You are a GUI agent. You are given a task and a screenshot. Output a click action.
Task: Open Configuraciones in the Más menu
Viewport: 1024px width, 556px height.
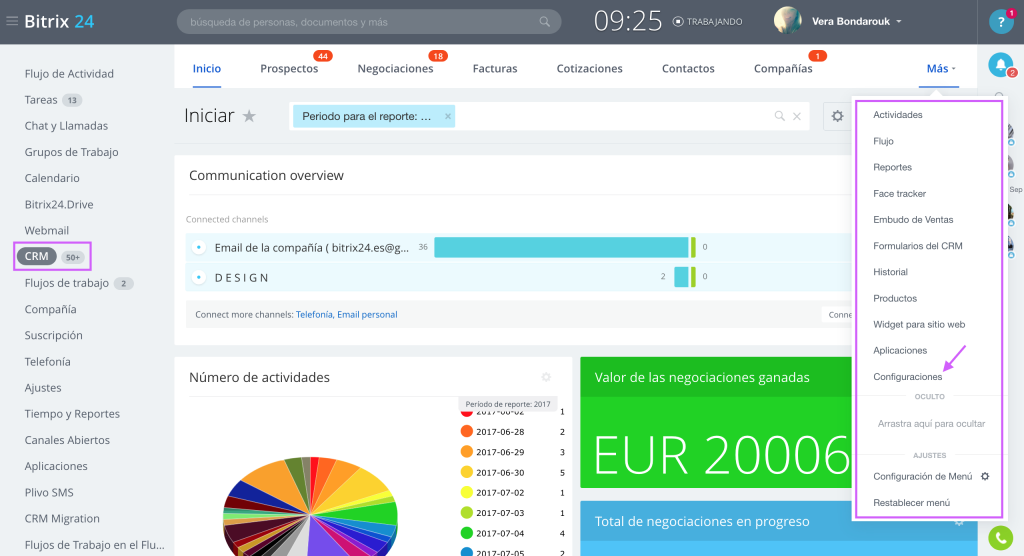(907, 376)
